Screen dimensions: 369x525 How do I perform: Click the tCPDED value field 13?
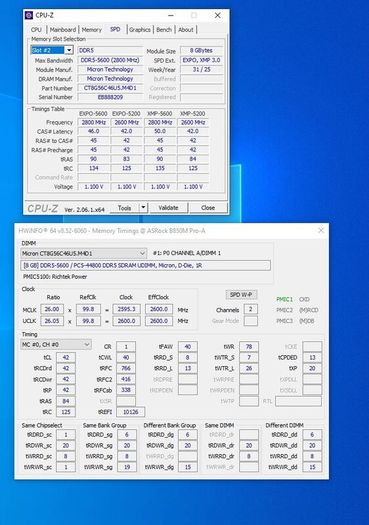[x=312, y=358]
